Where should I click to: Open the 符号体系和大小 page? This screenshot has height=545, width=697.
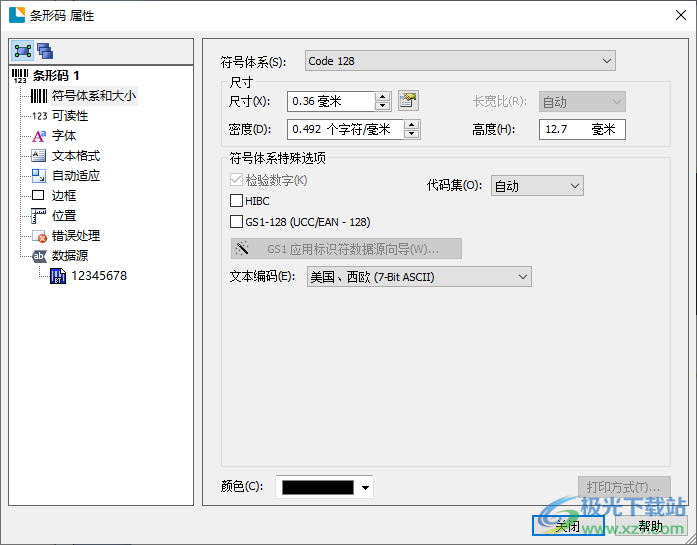tap(94, 96)
